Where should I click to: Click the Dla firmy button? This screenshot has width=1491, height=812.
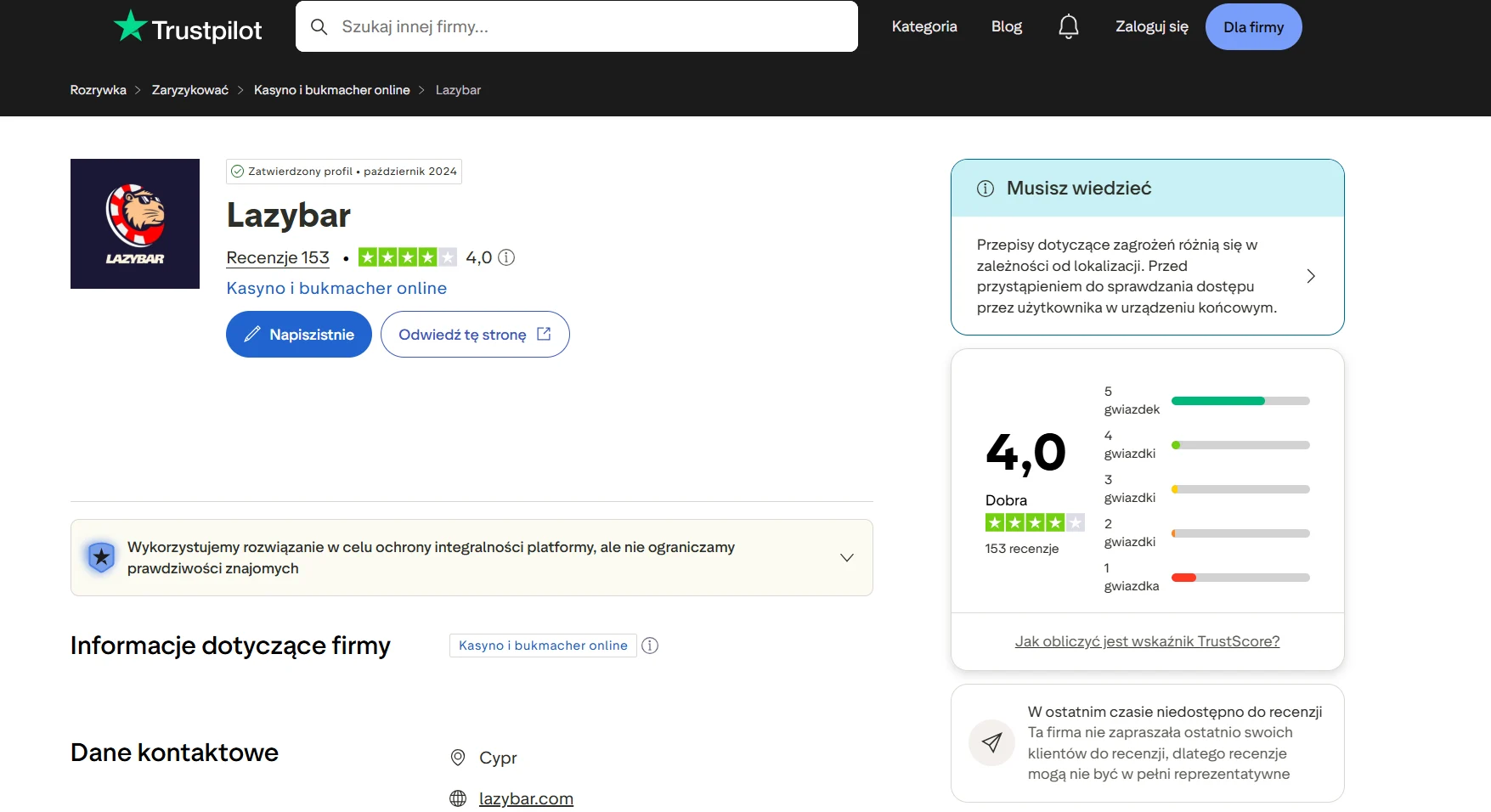point(1253,26)
